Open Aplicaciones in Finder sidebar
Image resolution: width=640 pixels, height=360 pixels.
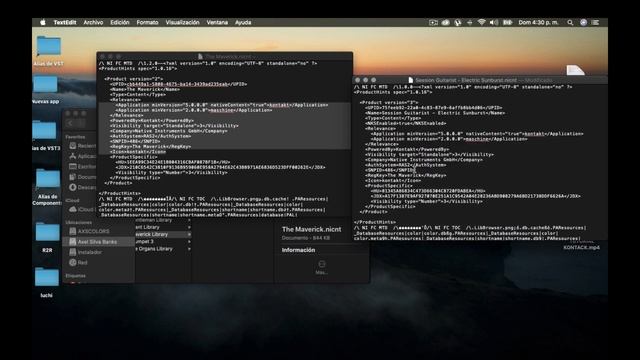82,156
